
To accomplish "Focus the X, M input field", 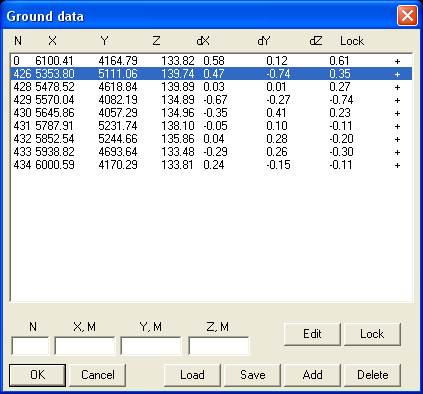I will click(x=85, y=346).
